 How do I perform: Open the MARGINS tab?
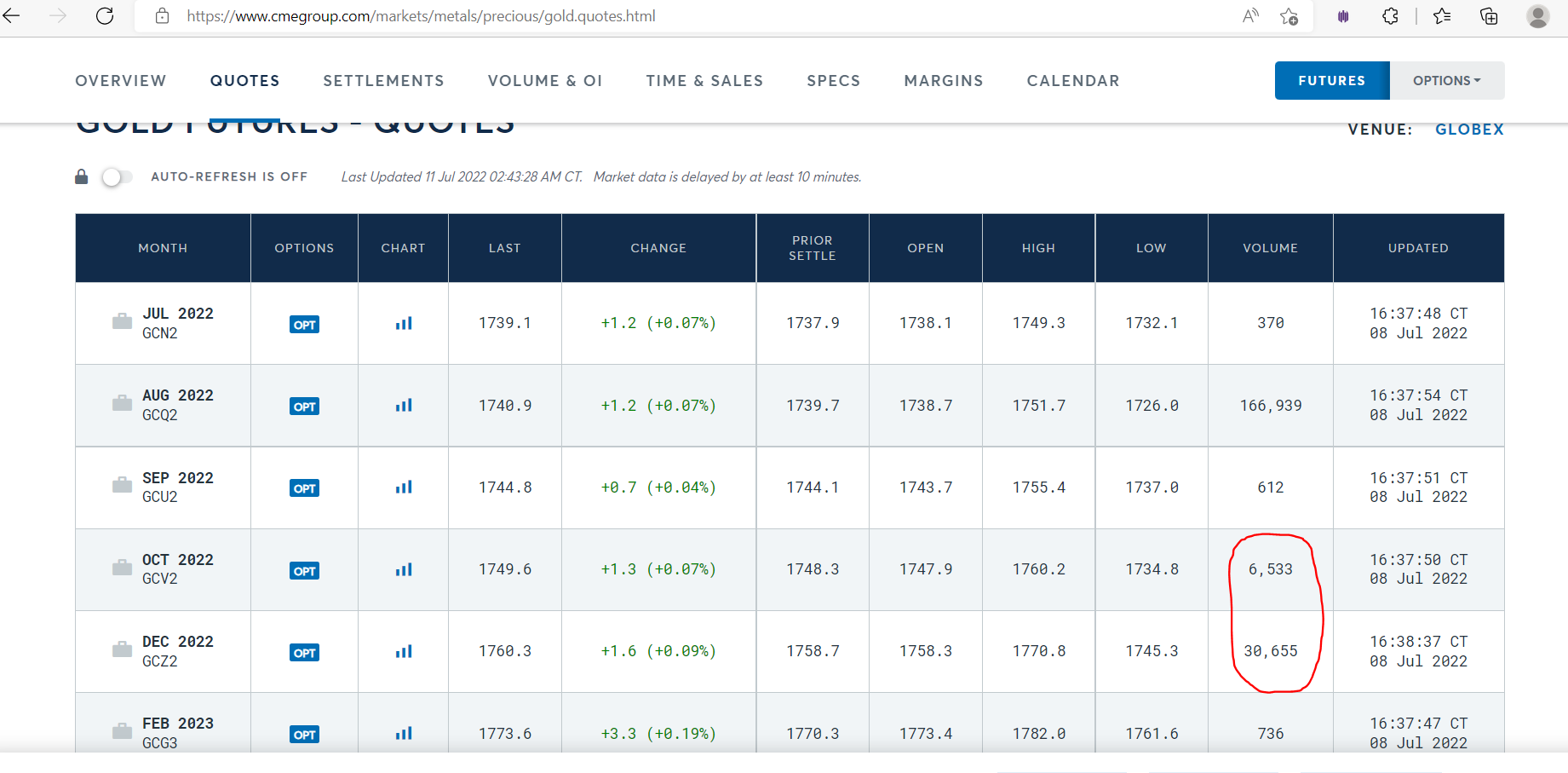[x=944, y=81]
